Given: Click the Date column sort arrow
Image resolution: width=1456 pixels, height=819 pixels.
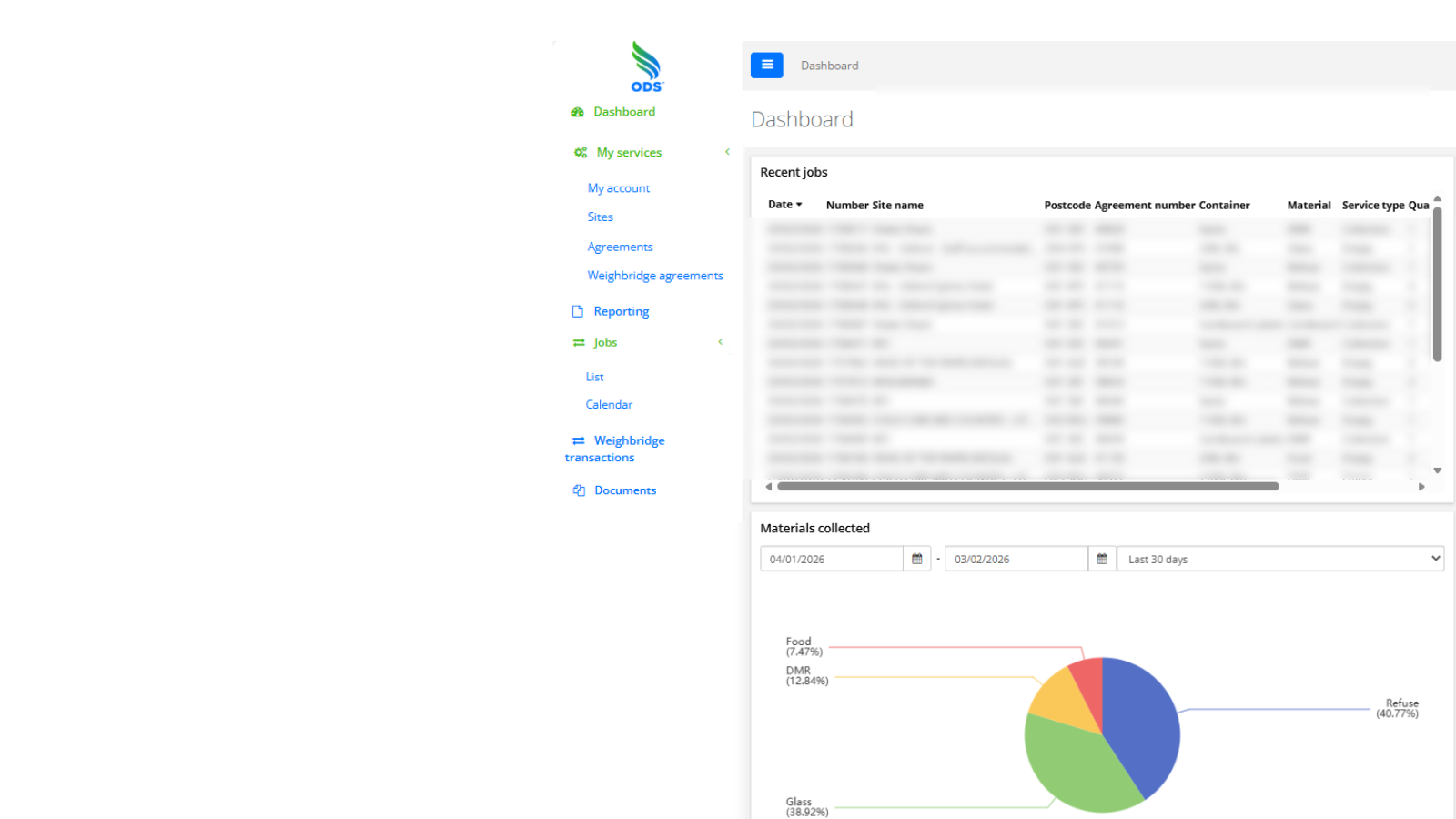Looking at the screenshot, I should coord(799,205).
